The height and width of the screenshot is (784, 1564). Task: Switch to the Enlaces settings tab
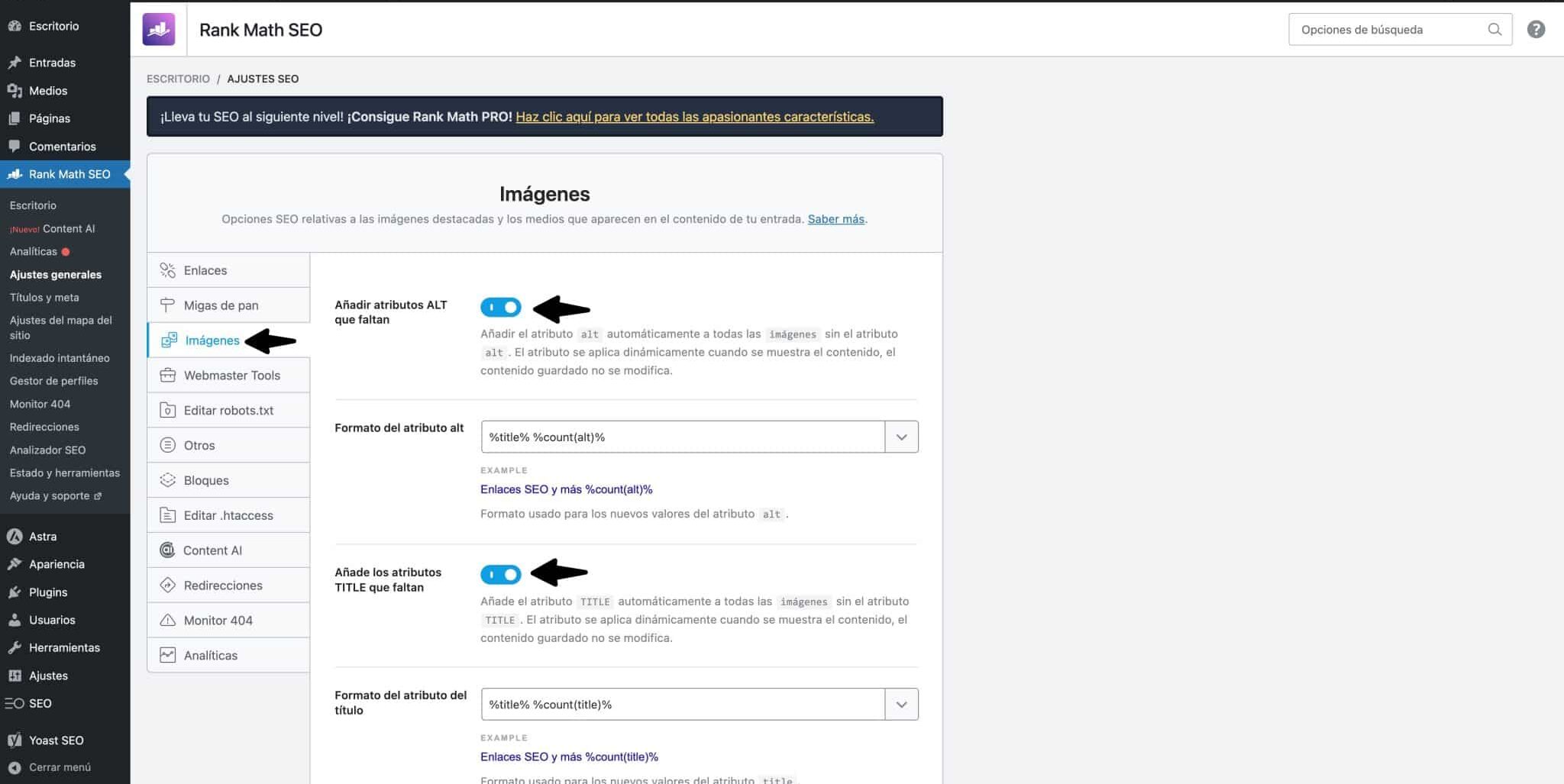(205, 270)
